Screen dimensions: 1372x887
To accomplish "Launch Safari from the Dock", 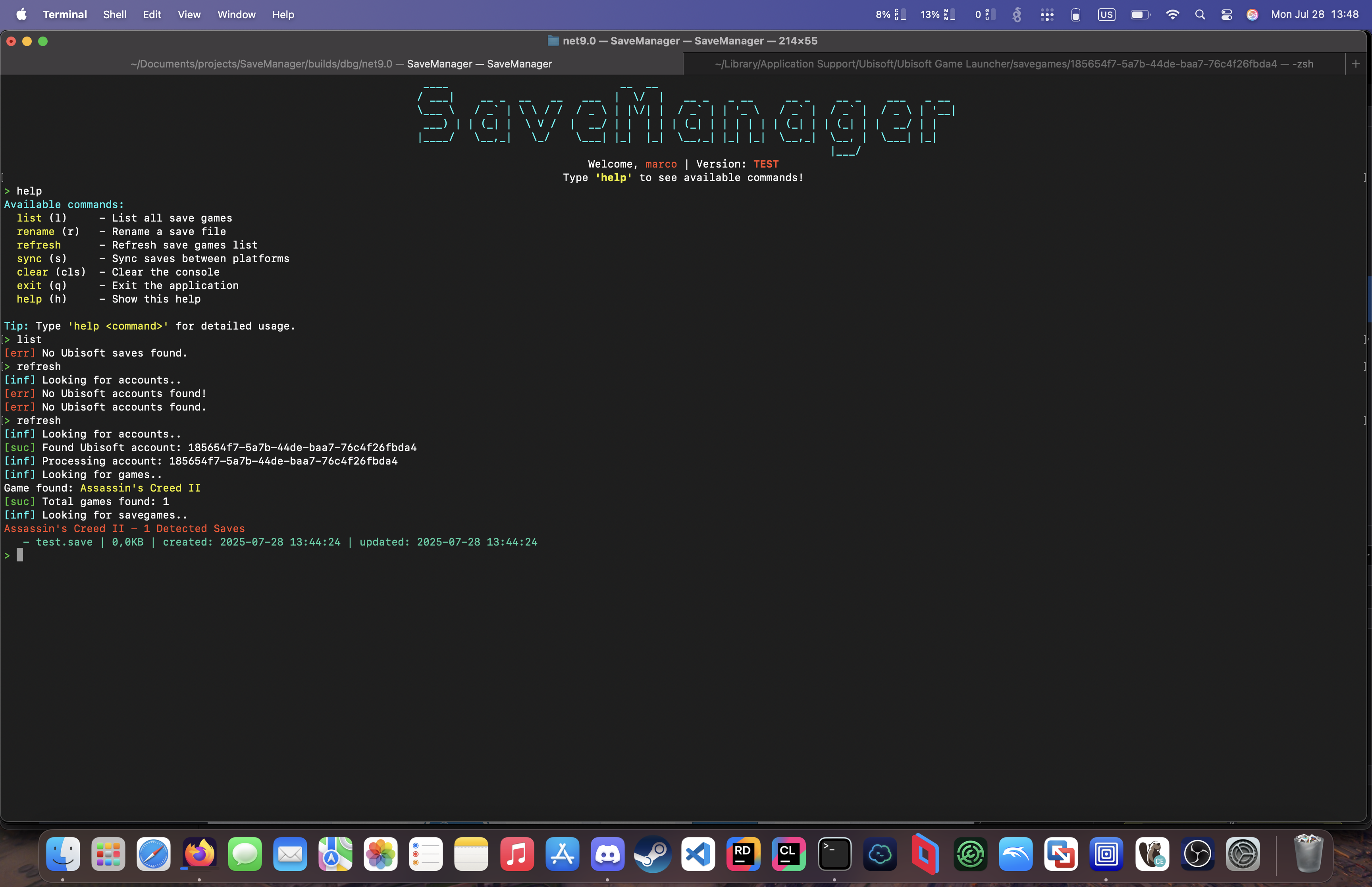I will click(154, 854).
